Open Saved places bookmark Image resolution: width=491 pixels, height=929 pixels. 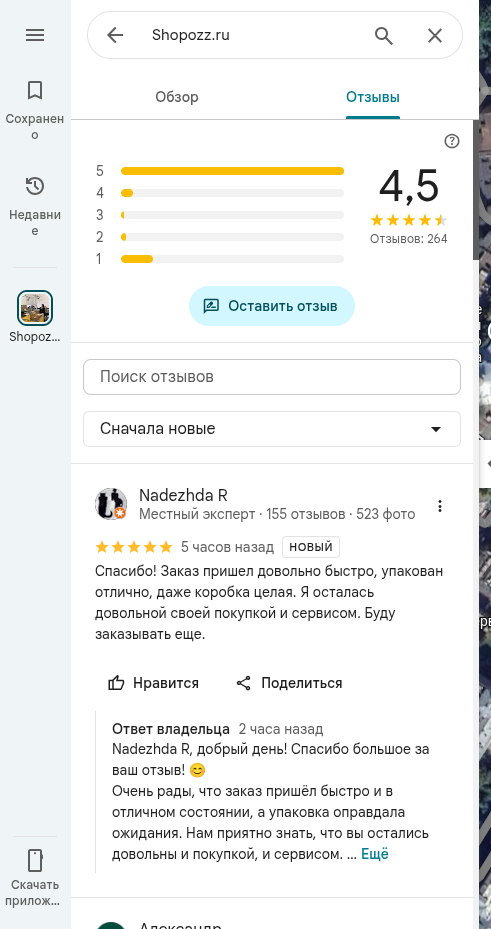tap(35, 90)
